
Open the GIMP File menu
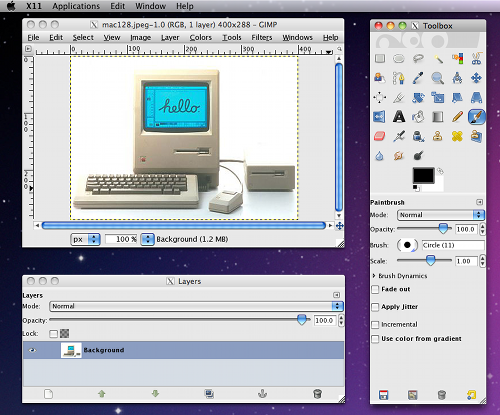(x=33, y=37)
